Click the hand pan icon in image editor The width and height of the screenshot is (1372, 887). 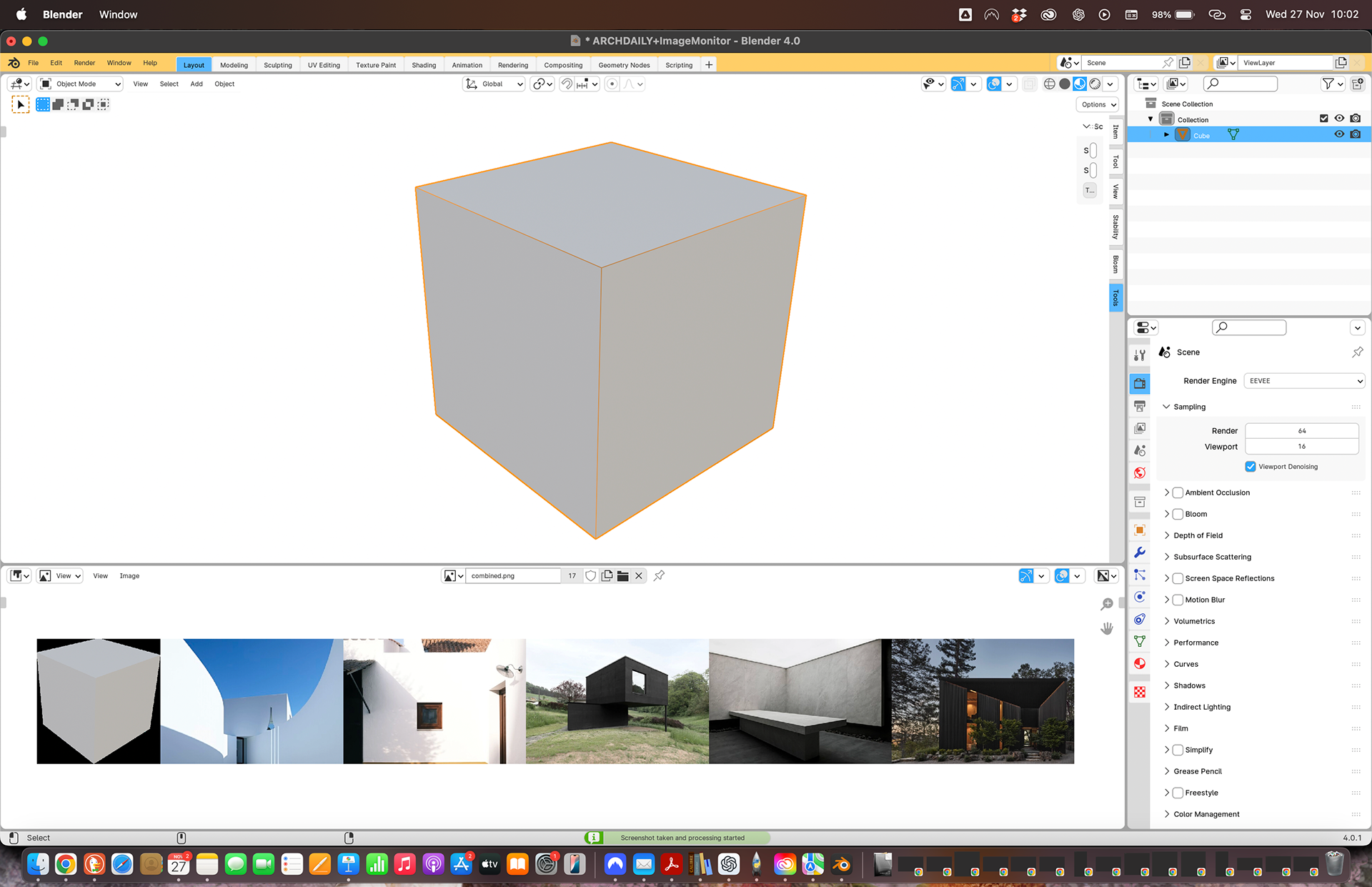pos(1107,629)
